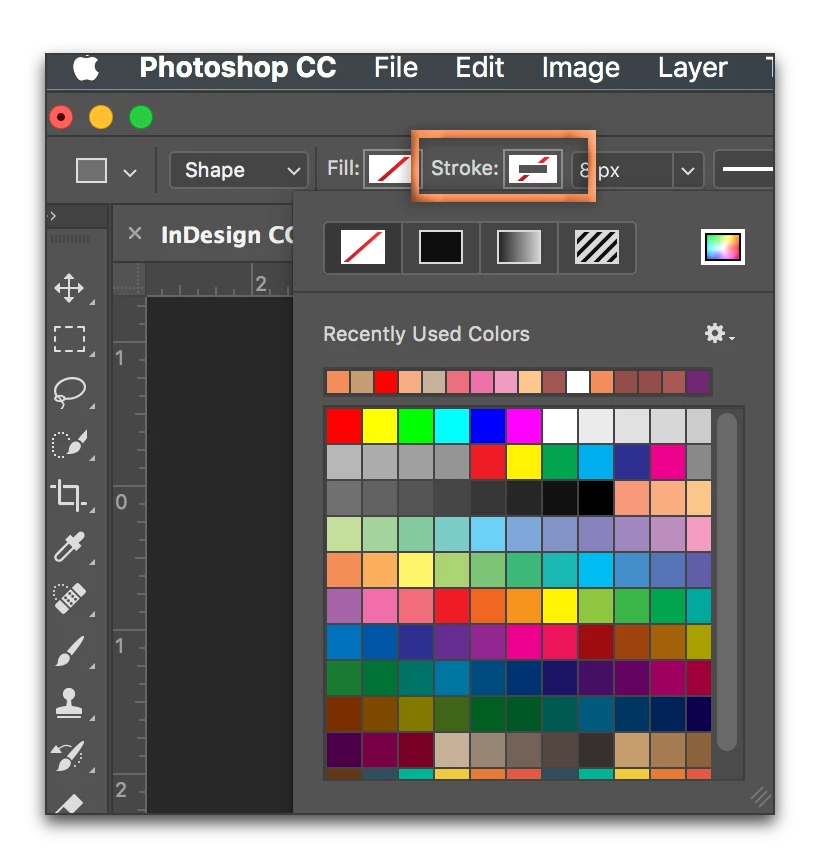Pick the red recently used color
Viewport: 821px width, 867px height.
386,382
